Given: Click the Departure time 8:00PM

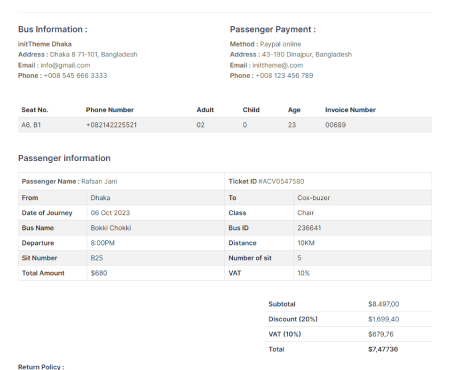Looking at the screenshot, I should 103,243.
